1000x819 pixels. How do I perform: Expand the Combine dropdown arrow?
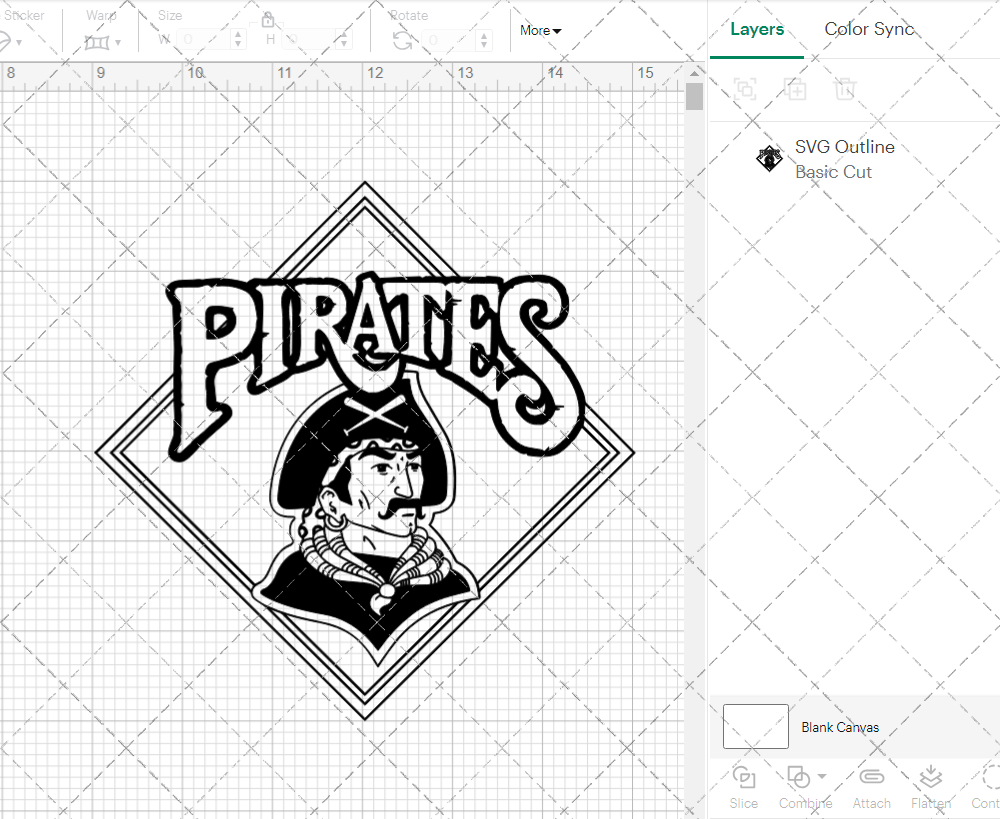tap(822, 776)
